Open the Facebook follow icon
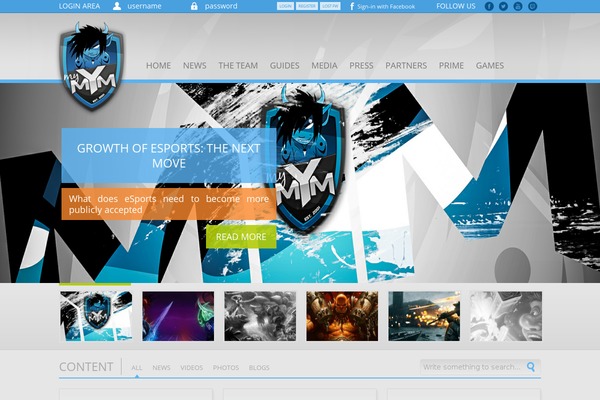This screenshot has width=600, height=400. 489,6
